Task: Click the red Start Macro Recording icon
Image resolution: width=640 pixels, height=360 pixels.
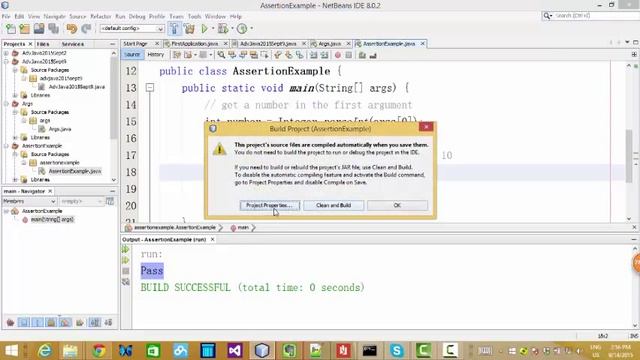Action: pyautogui.click(x=338, y=55)
